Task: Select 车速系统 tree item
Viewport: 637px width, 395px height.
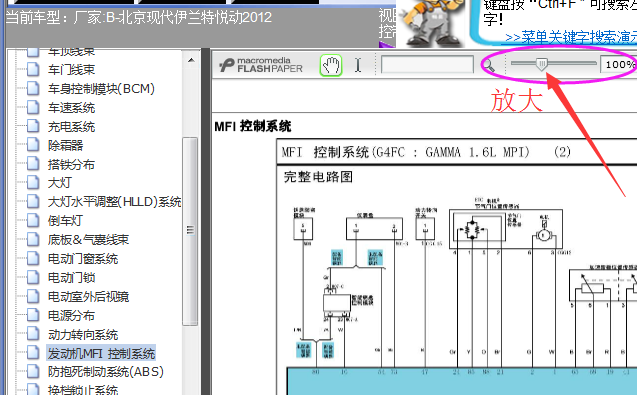Action: (72, 108)
